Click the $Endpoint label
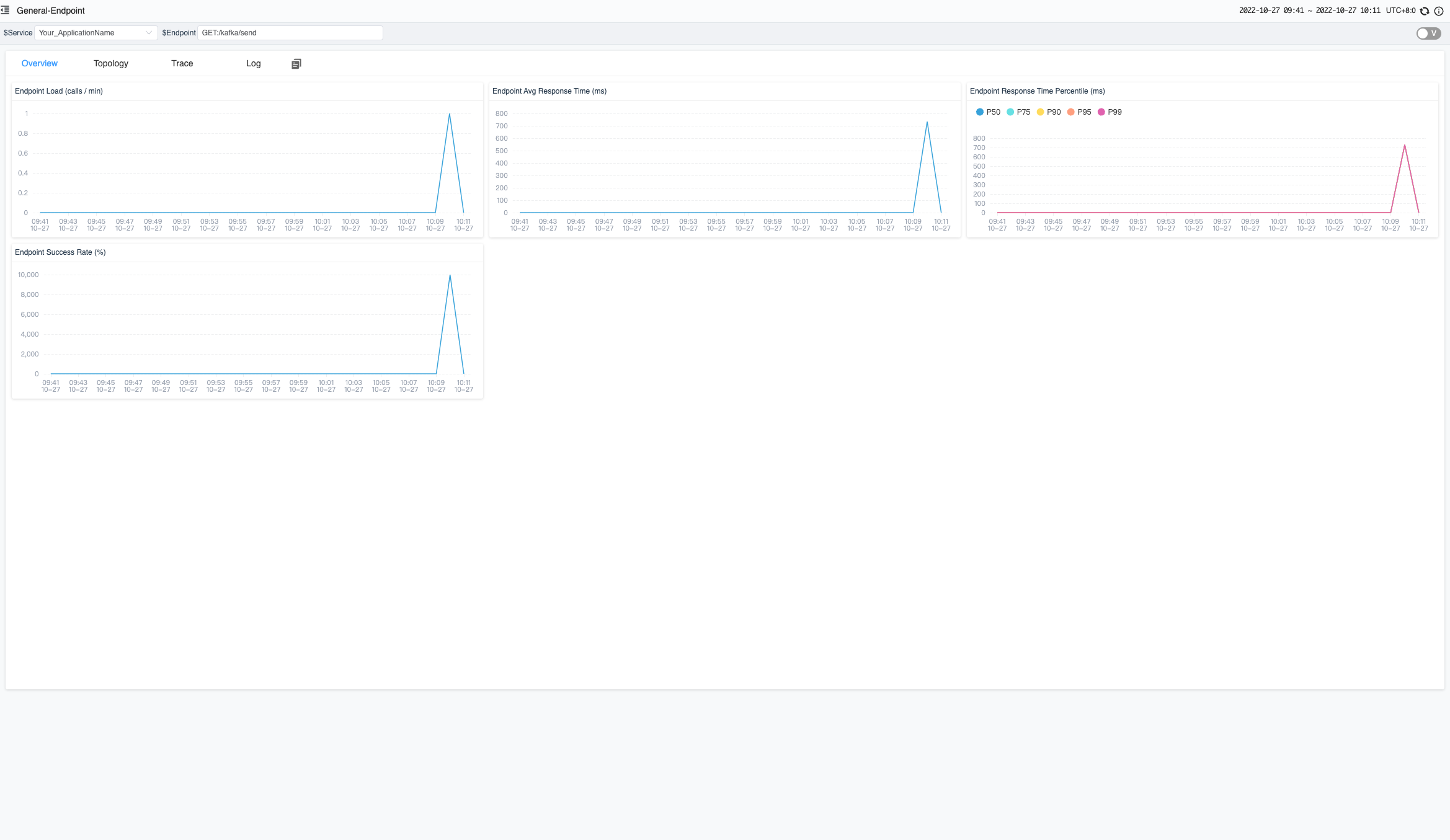This screenshot has width=1450, height=840. point(179,33)
